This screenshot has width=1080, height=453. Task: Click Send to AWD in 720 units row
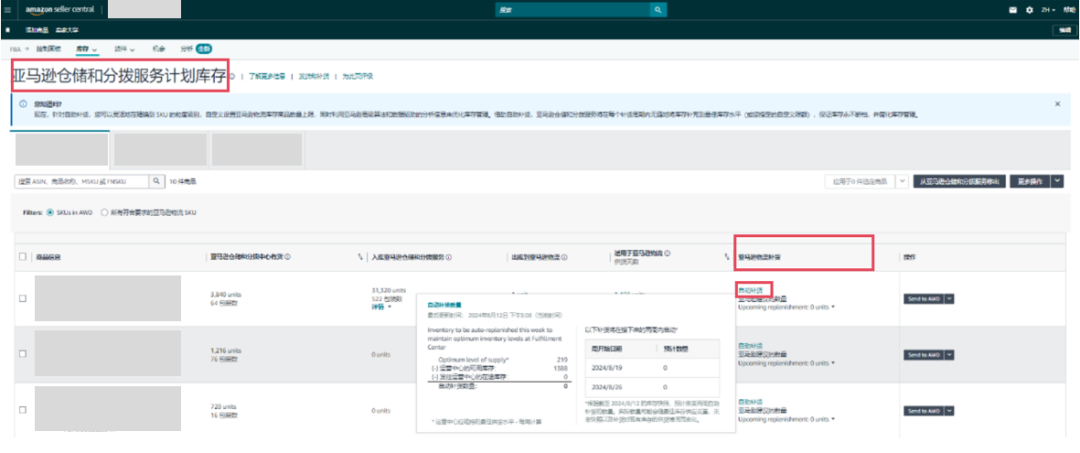(924, 411)
